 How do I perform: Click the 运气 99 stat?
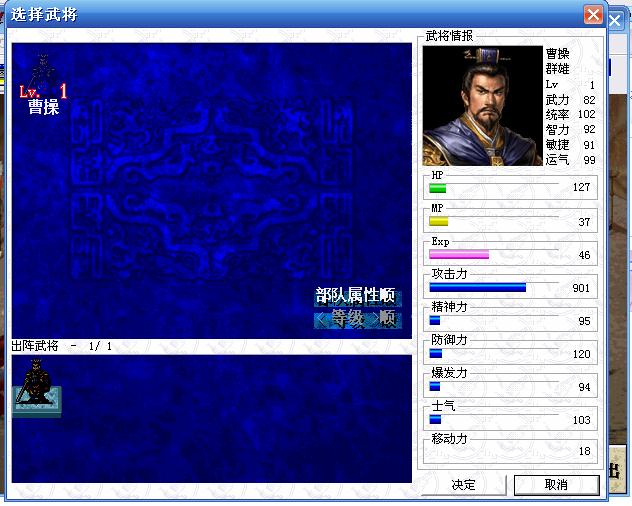coord(570,160)
